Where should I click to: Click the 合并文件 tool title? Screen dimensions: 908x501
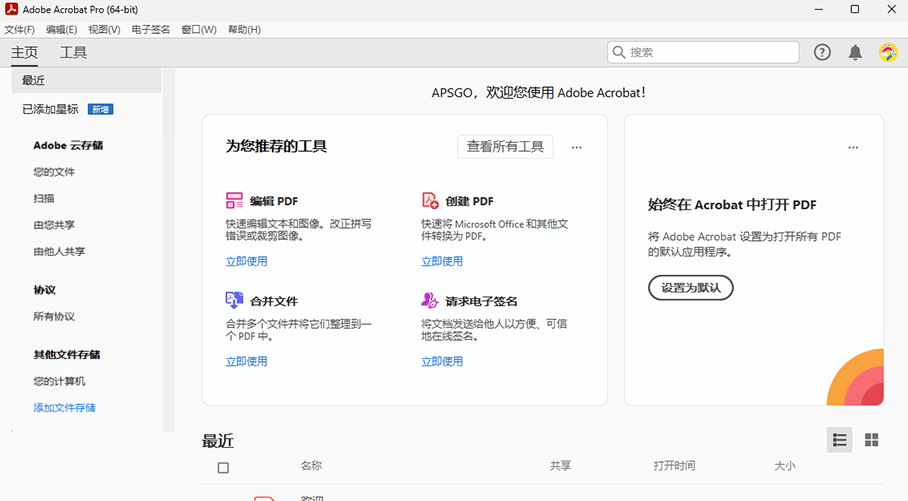pos(274,301)
